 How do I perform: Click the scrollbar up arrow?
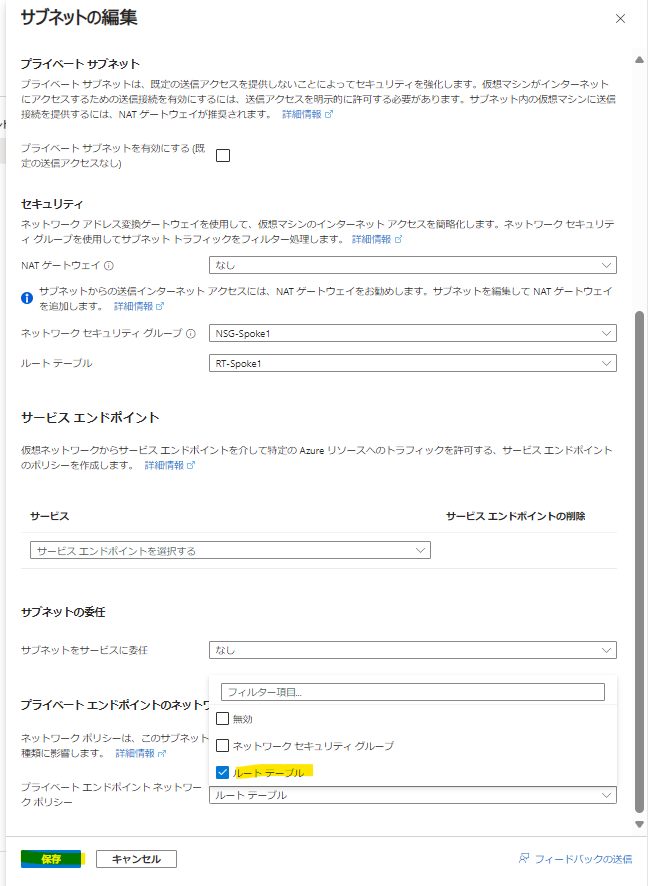[x=639, y=59]
